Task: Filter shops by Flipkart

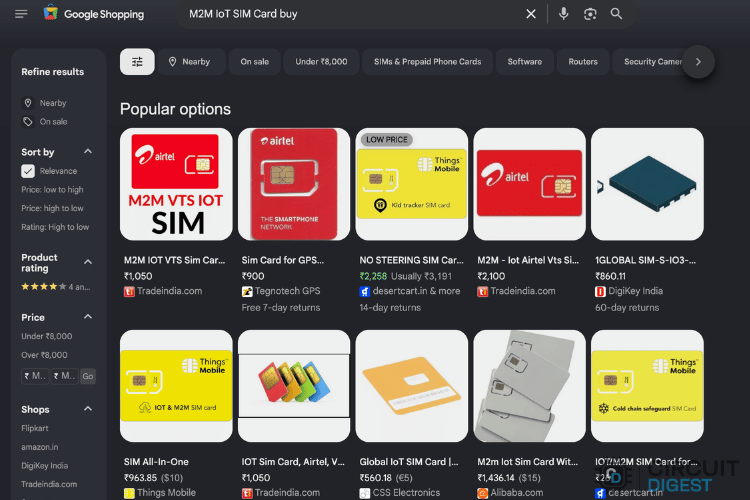Action: point(34,428)
